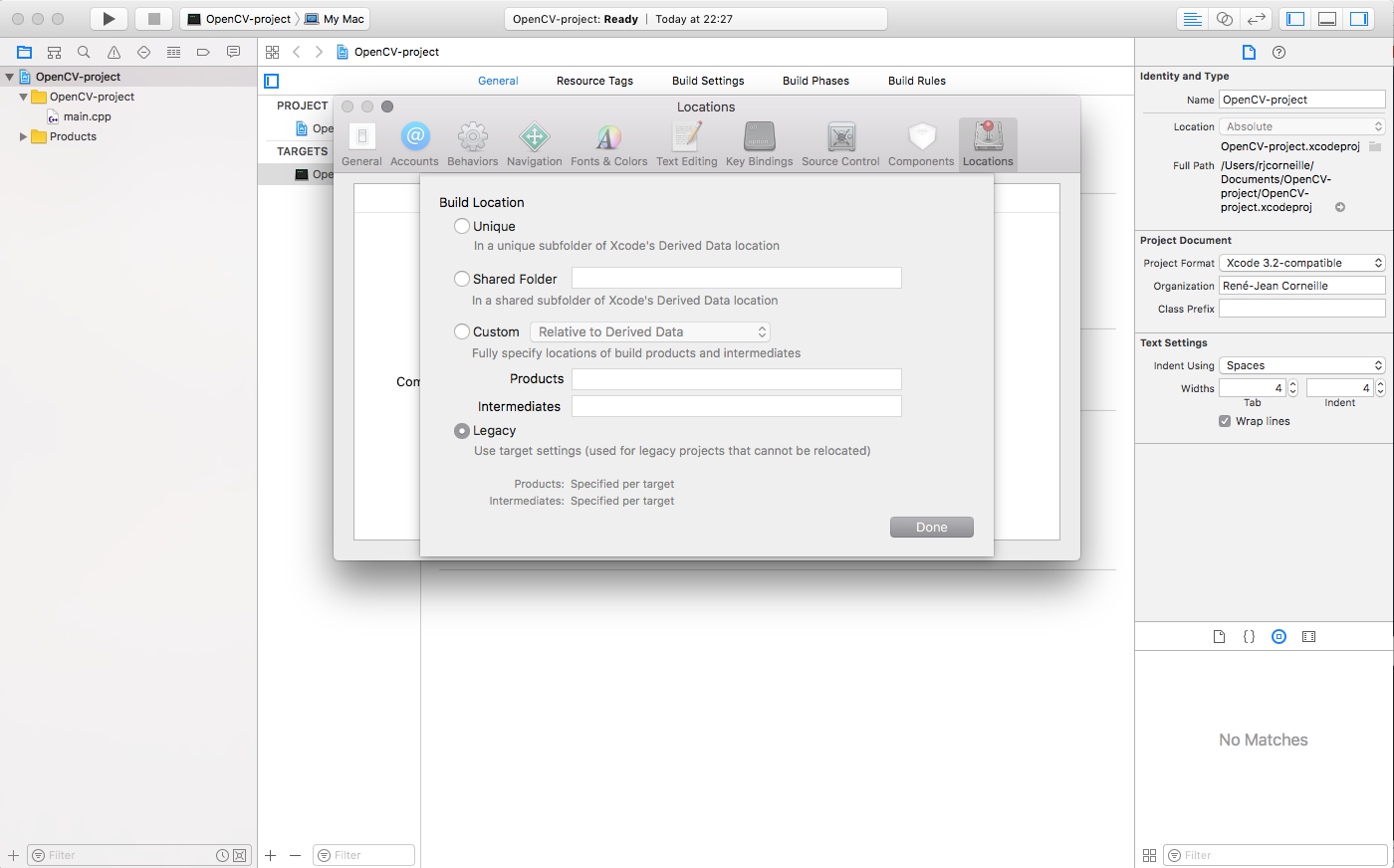
Task: Select OpenCV-project scheme in toolbar
Action: [240, 19]
